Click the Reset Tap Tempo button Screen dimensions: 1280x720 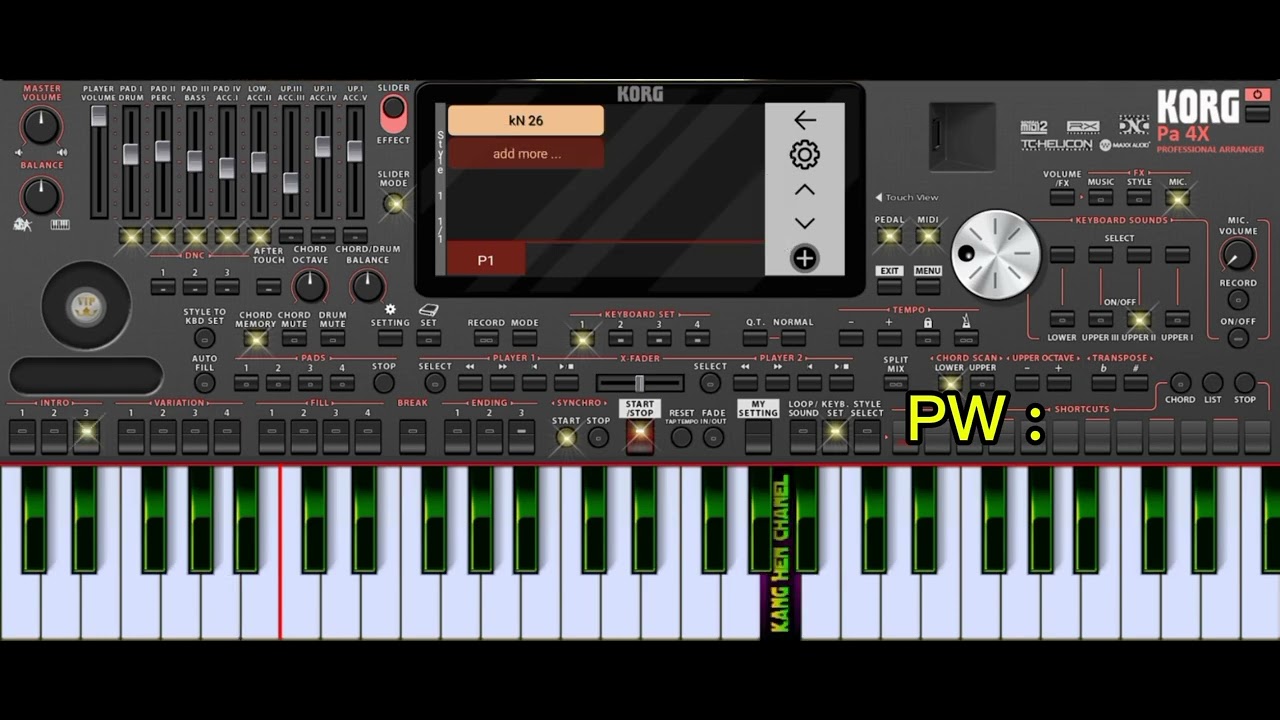click(x=681, y=437)
